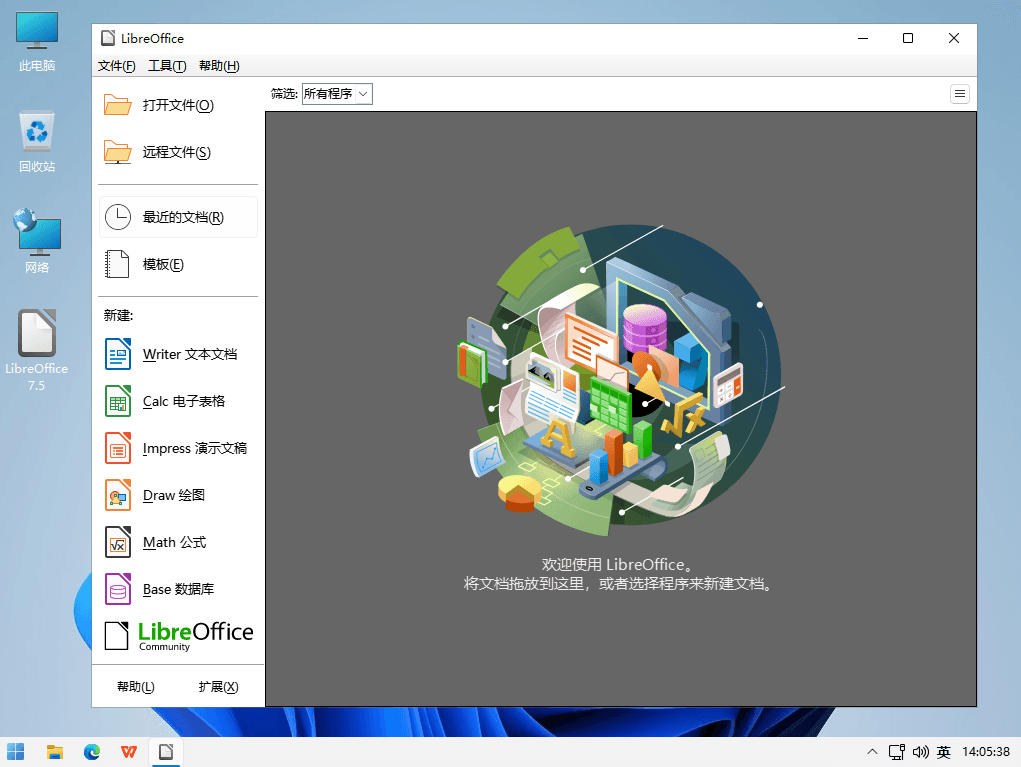Click the Base 数据库 icon

(x=118, y=589)
